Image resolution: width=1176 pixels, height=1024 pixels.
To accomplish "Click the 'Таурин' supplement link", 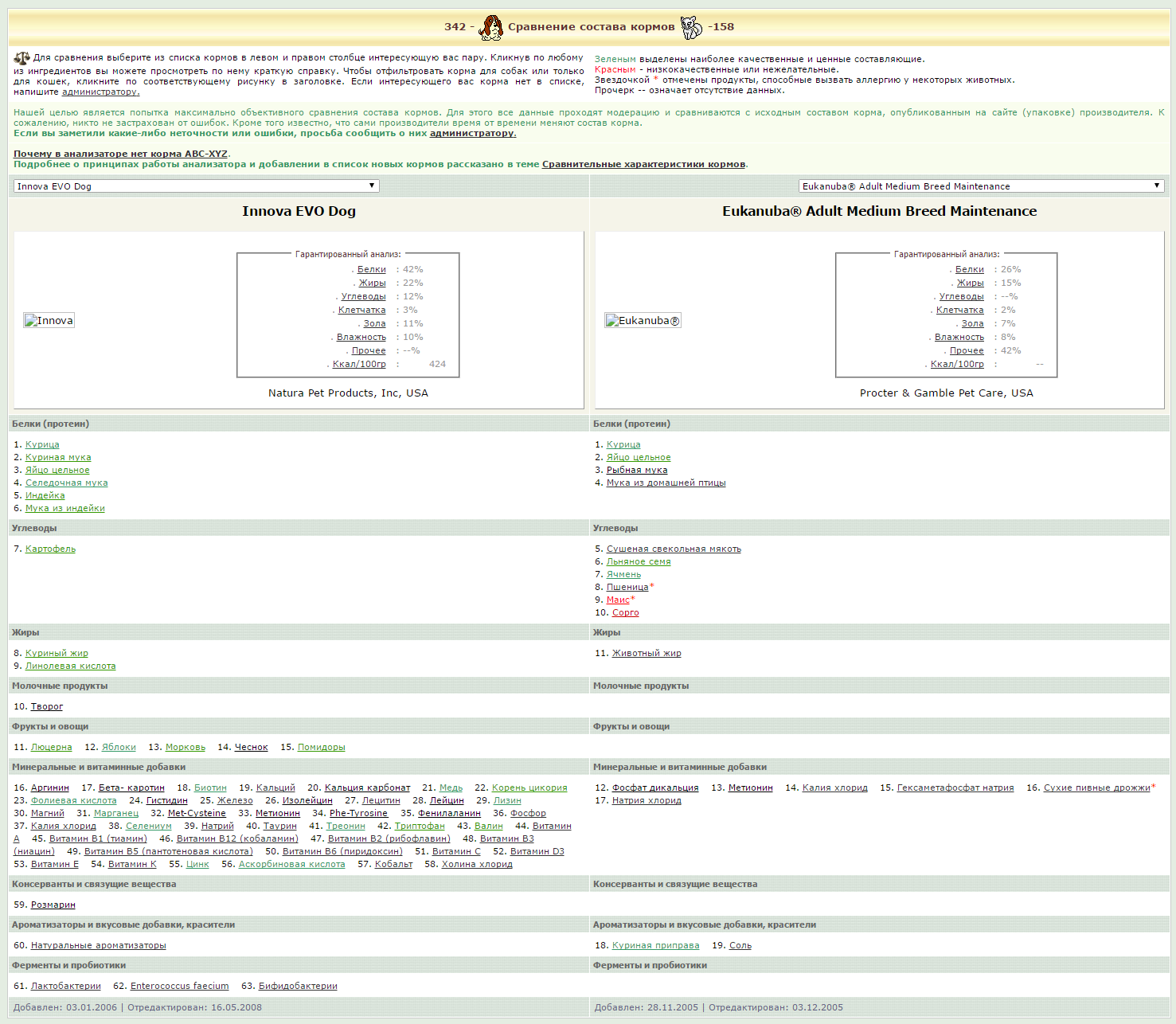I will click(x=280, y=827).
